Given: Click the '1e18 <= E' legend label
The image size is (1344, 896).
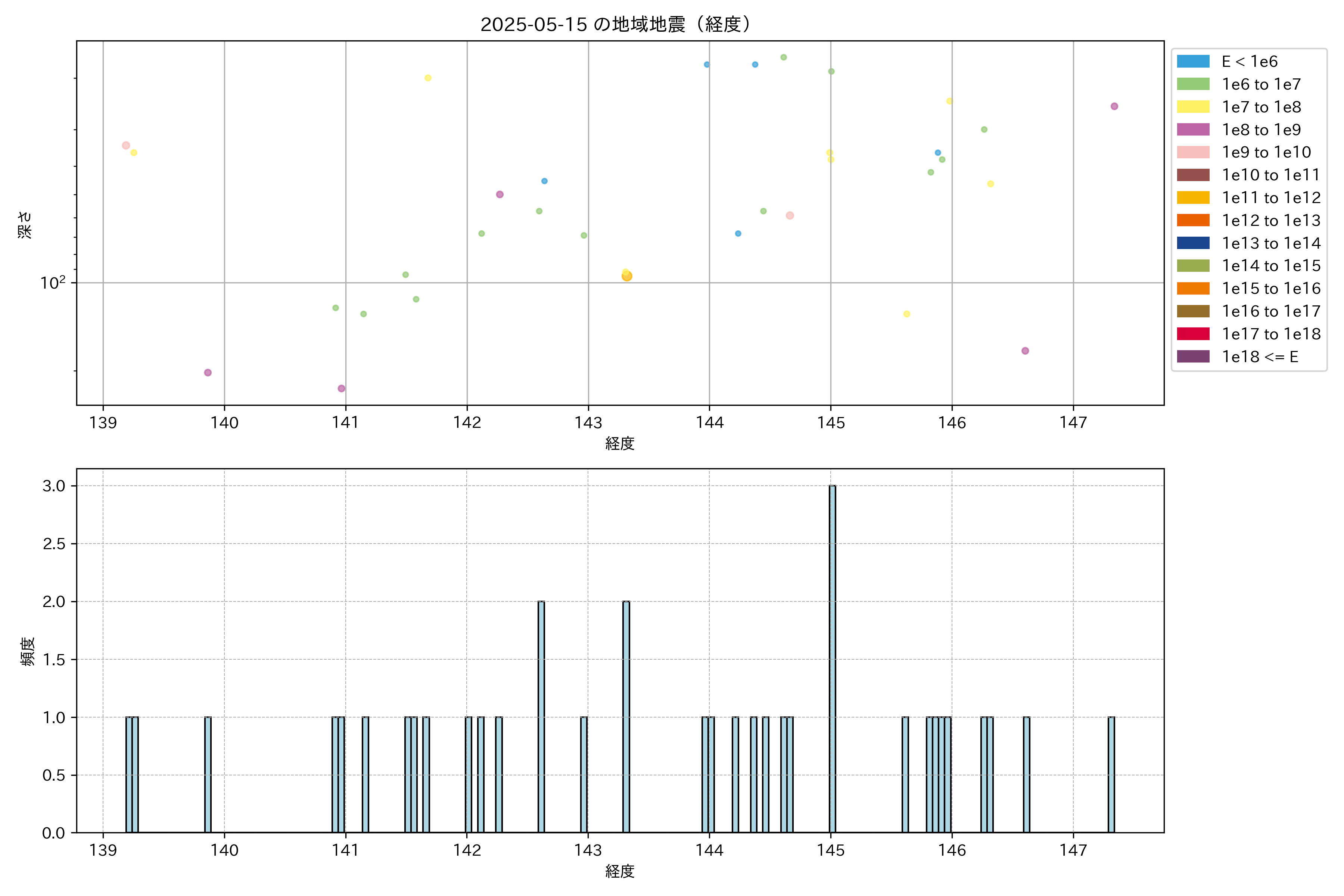Looking at the screenshot, I should [x=1259, y=357].
